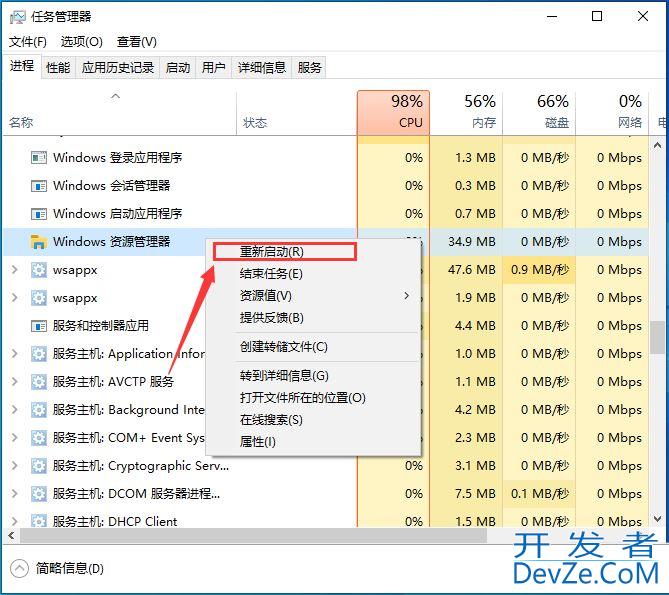Expand the 服务主机: Cryptographic Services group
Screen dimensions: 669x595
click(x=15, y=465)
